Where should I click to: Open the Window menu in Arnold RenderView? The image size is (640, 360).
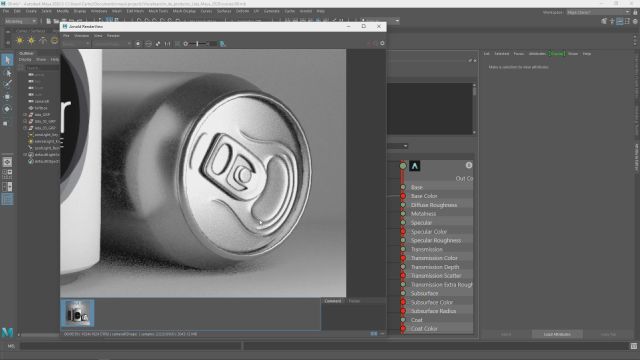coord(81,36)
